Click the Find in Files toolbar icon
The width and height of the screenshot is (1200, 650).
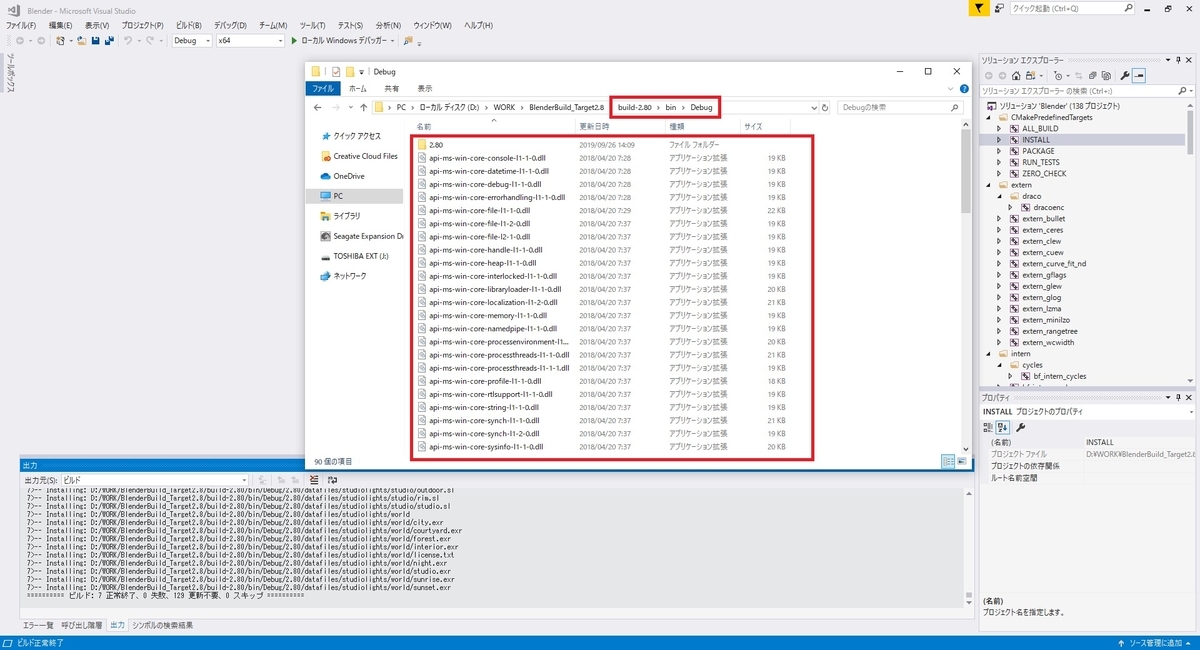click(408, 41)
